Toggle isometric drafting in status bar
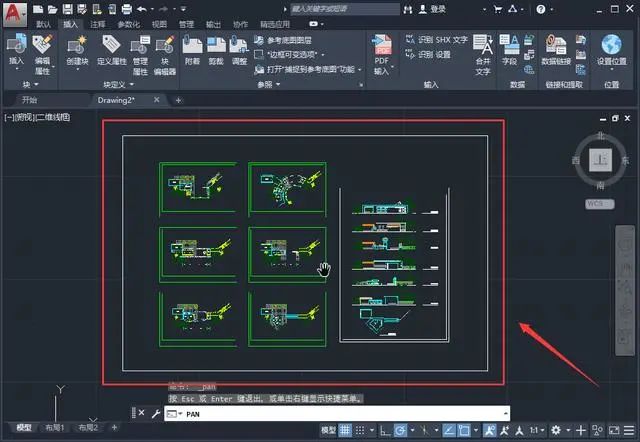 click(424, 430)
